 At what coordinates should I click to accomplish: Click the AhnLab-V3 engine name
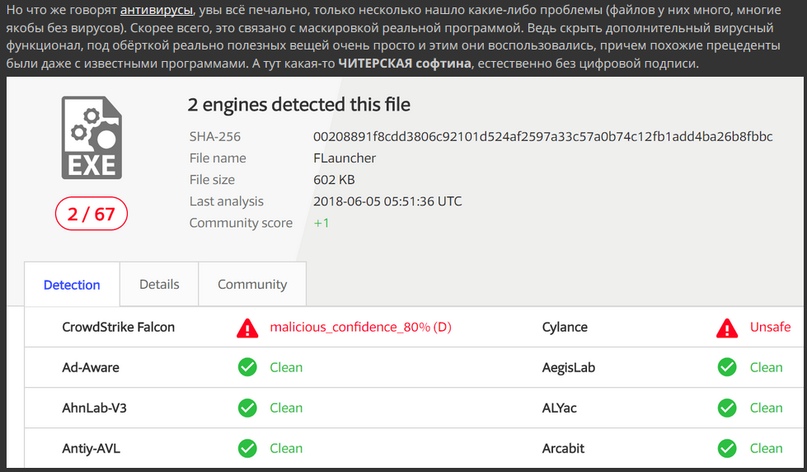94,408
